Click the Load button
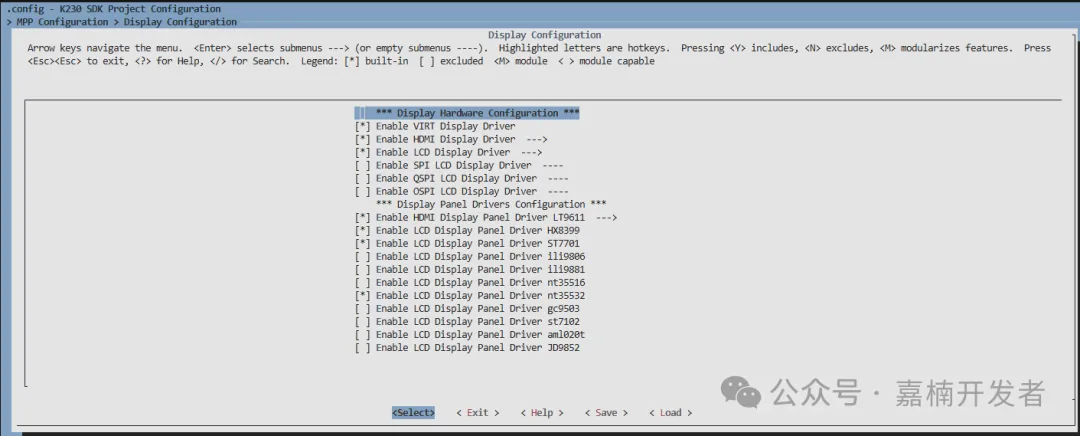Viewport: 1080px width, 436px height. 670,413
